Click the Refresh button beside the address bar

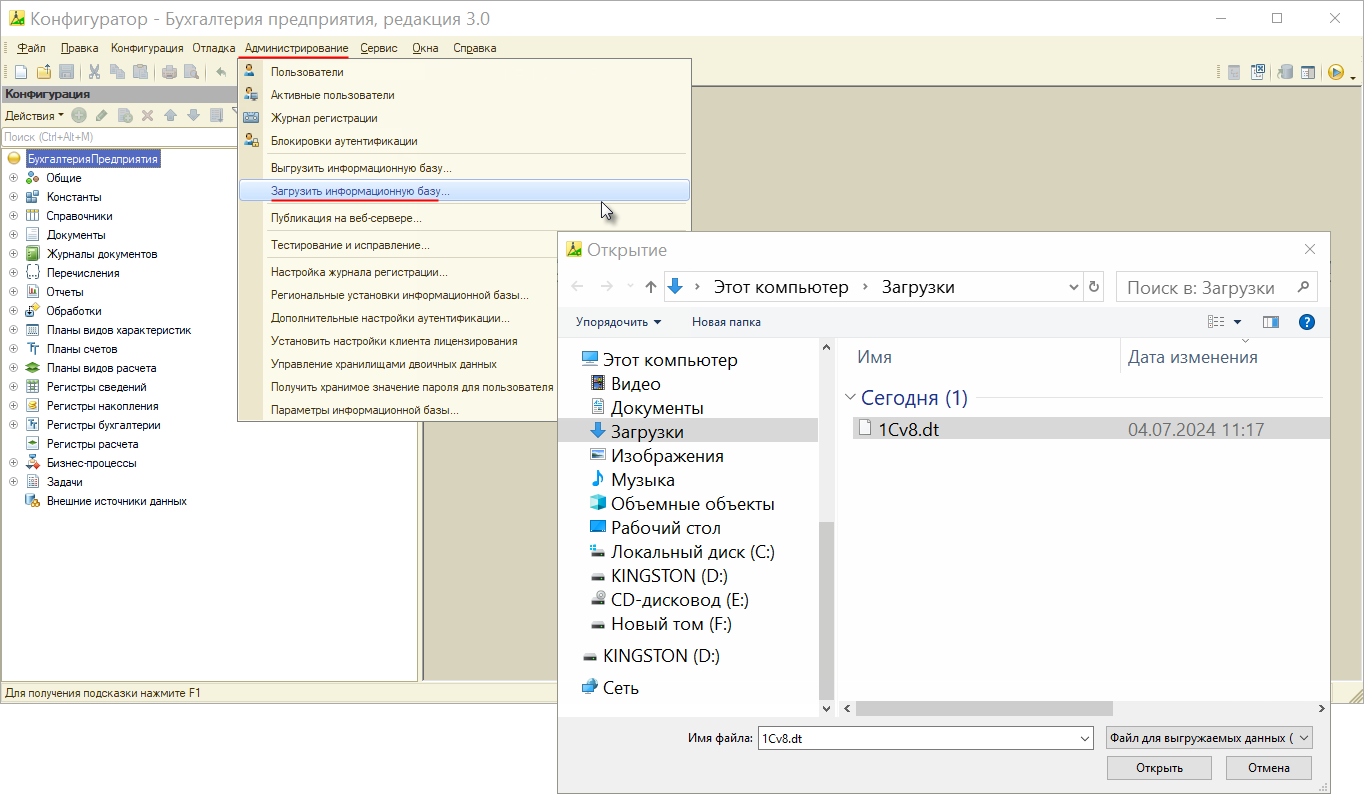[x=1094, y=287]
